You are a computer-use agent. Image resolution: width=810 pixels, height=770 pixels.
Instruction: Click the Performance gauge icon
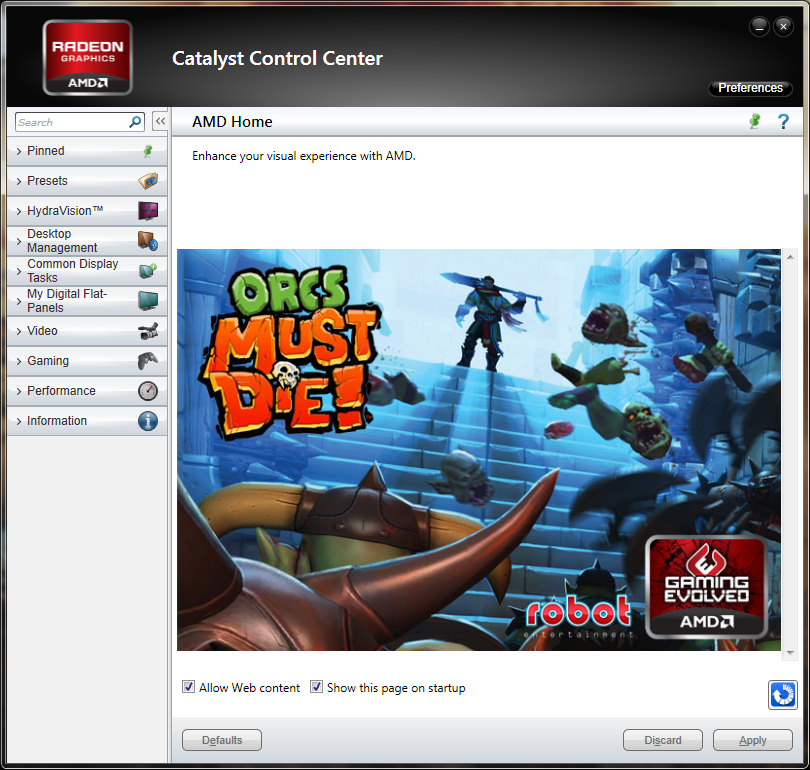pyautogui.click(x=148, y=391)
